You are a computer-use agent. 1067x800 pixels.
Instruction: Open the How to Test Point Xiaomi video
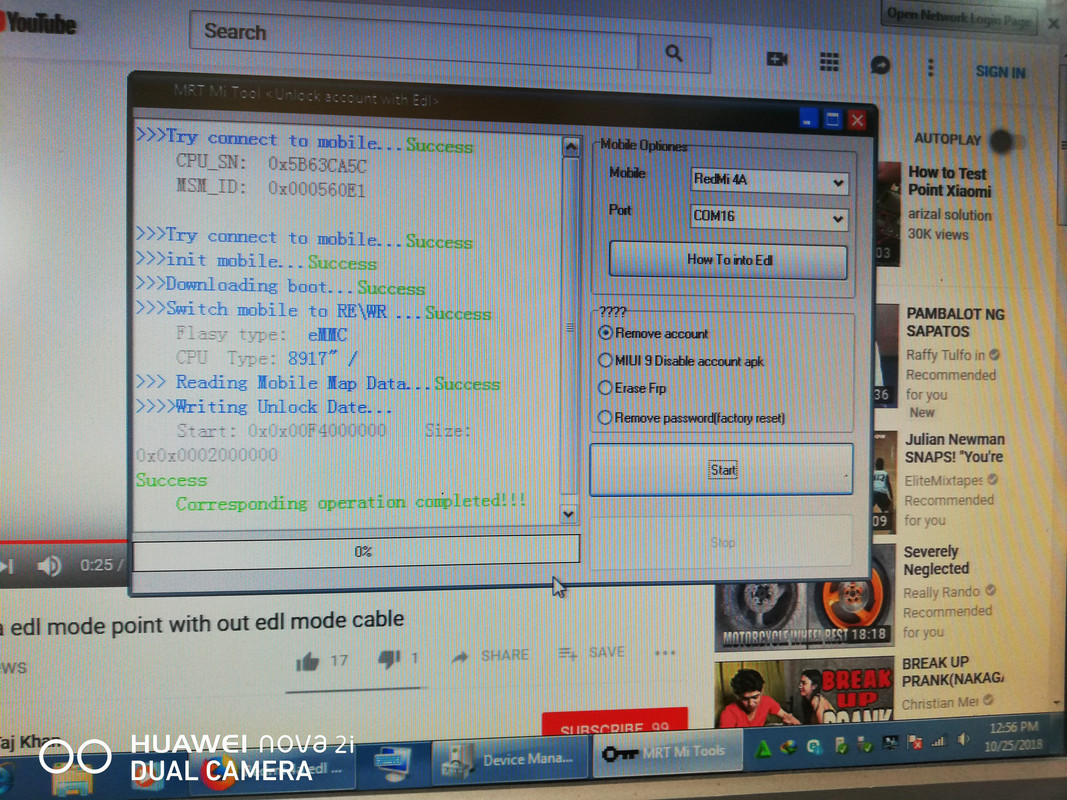coord(949,182)
